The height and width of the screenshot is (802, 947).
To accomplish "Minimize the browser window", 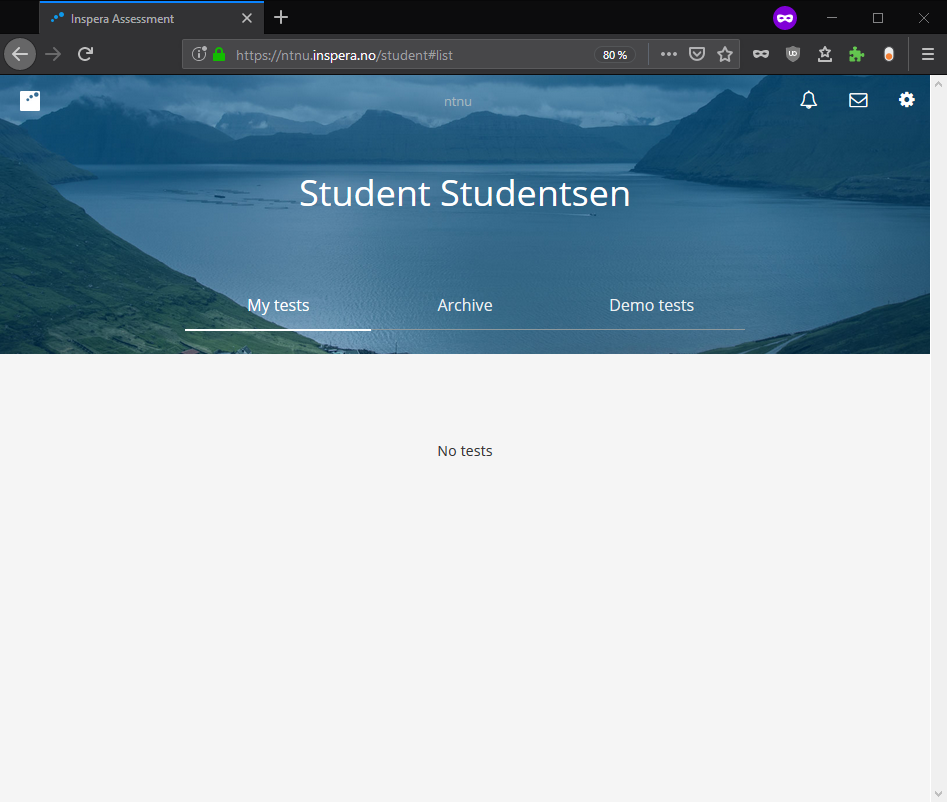I will tap(832, 18).
